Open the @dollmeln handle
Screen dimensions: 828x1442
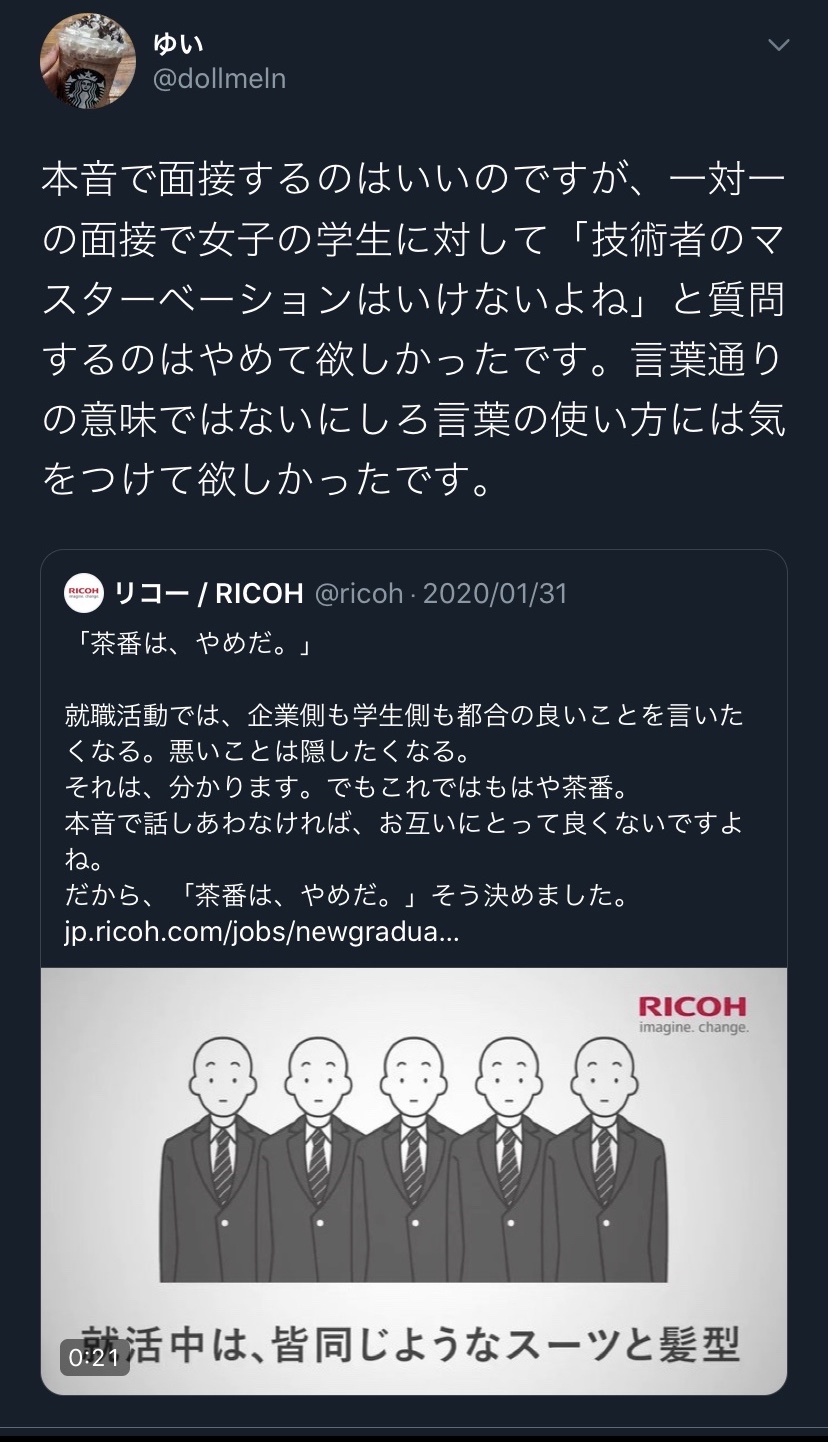pos(219,79)
